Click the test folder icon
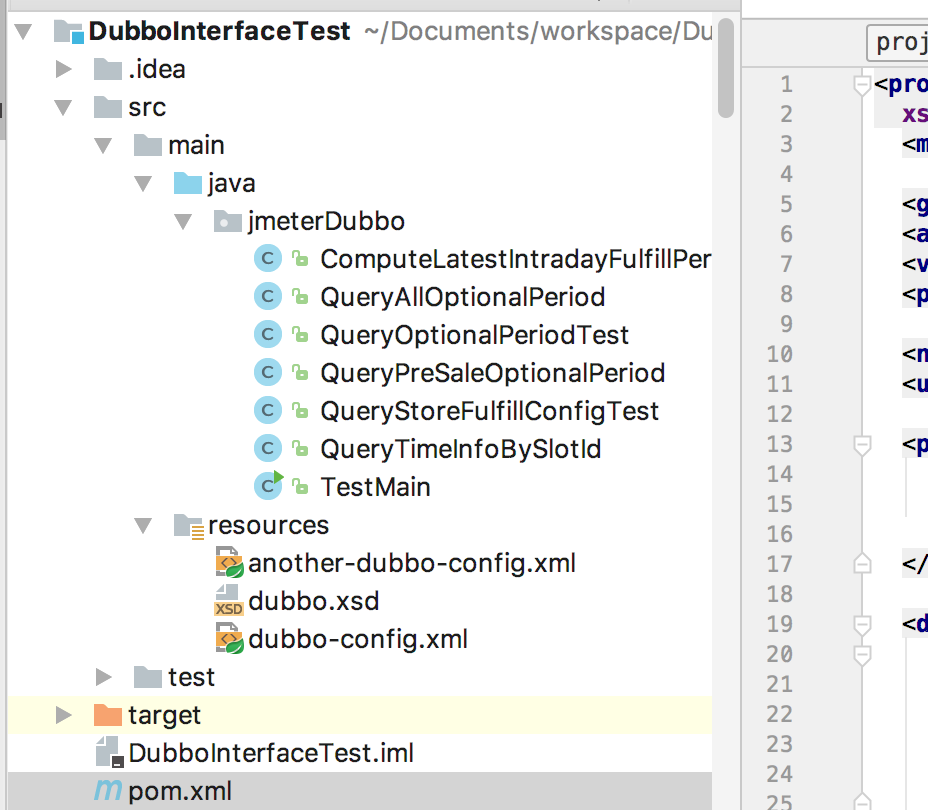 (148, 676)
